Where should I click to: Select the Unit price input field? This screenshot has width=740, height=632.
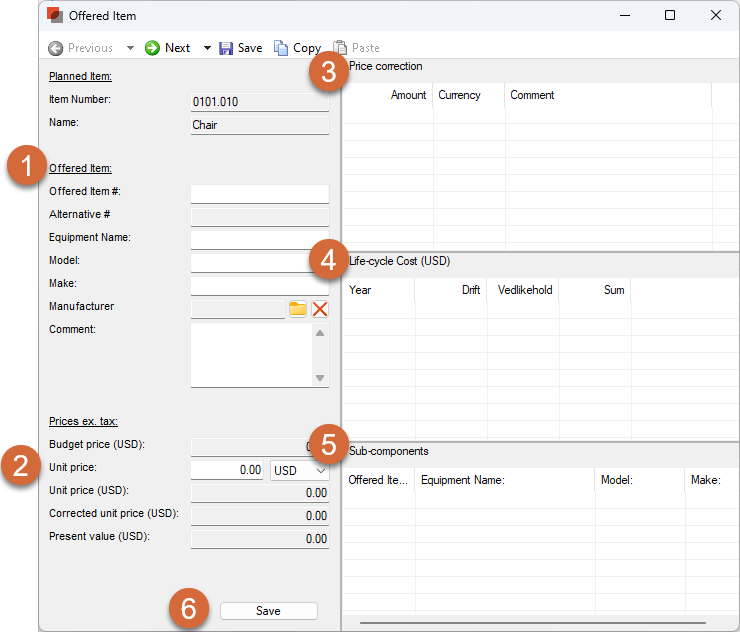(x=227, y=470)
